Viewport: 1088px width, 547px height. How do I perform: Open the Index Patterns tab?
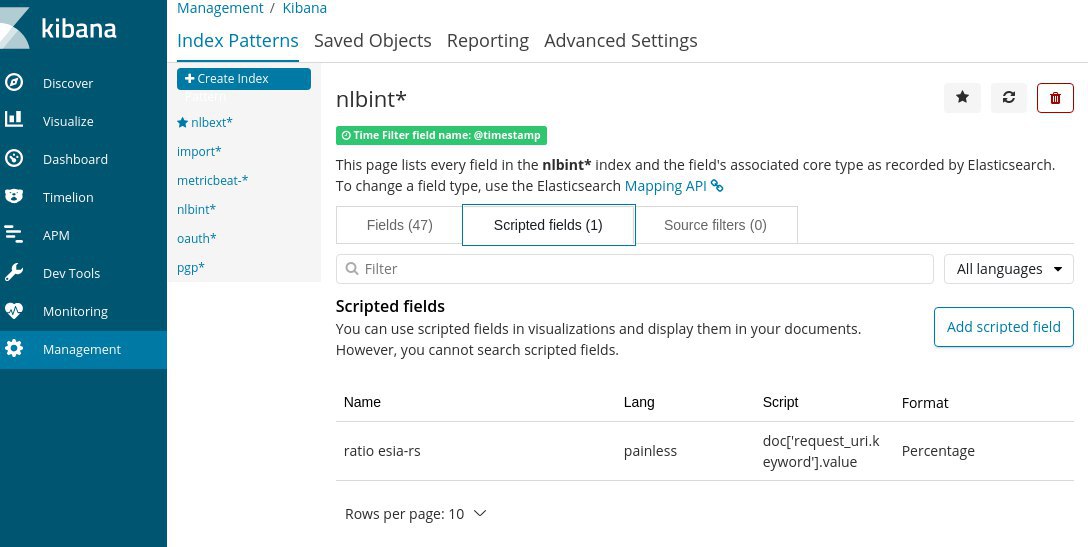pyautogui.click(x=238, y=41)
